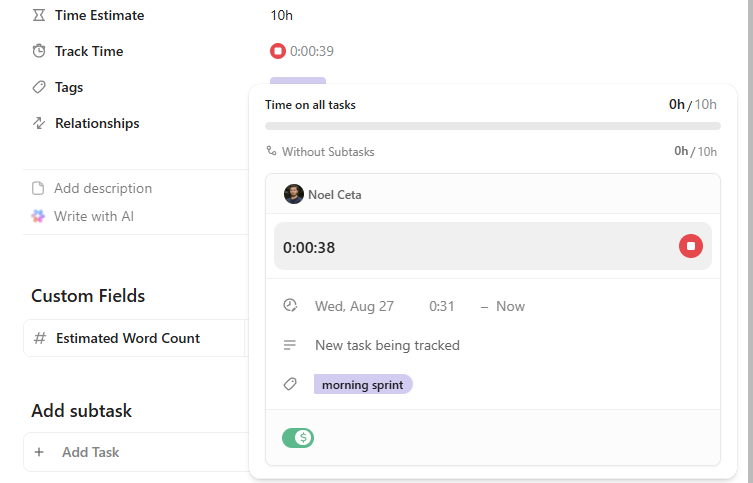Click the description lines icon in timer panel

tap(290, 345)
